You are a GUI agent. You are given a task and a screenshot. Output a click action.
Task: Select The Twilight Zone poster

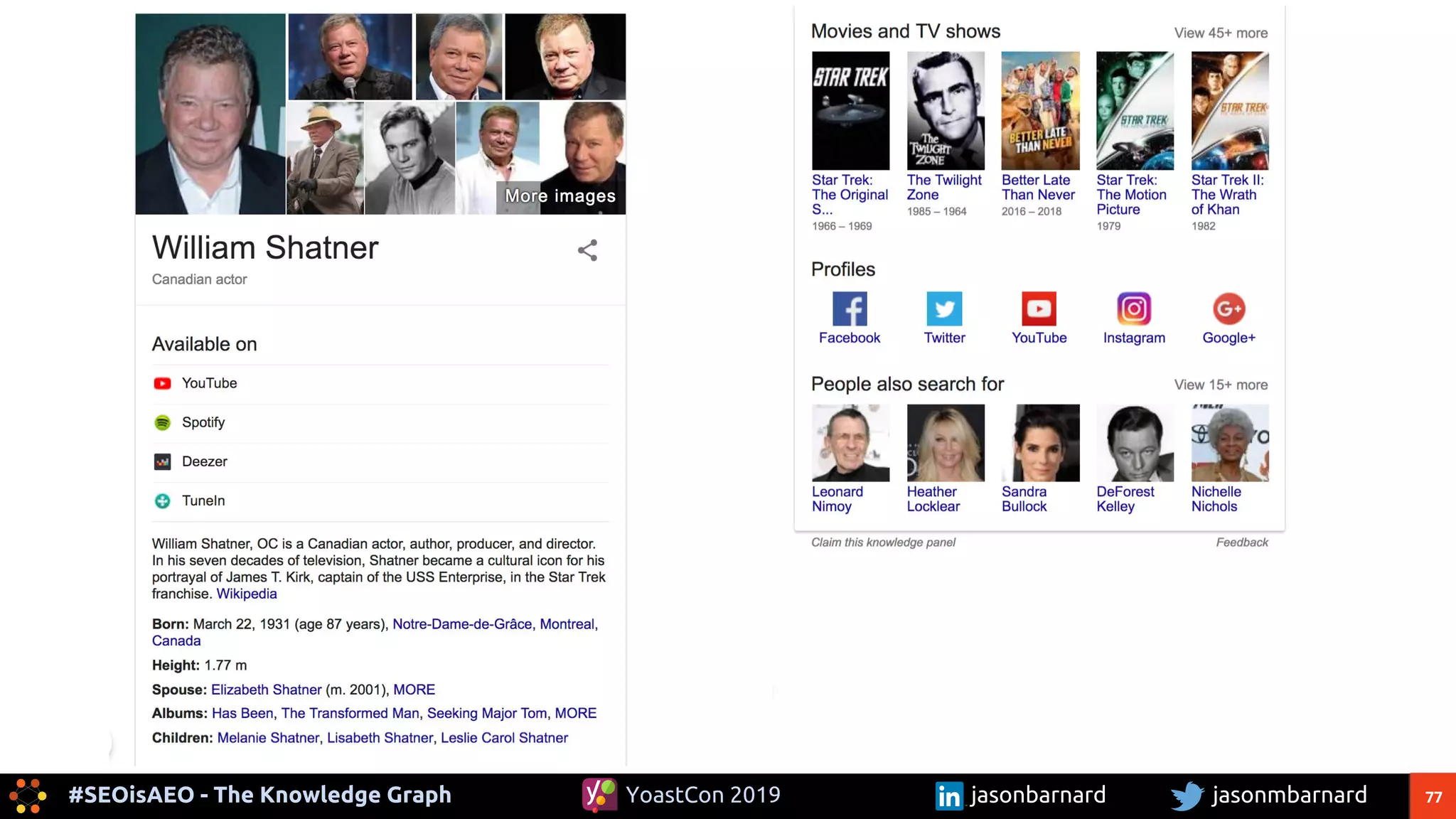tap(946, 110)
